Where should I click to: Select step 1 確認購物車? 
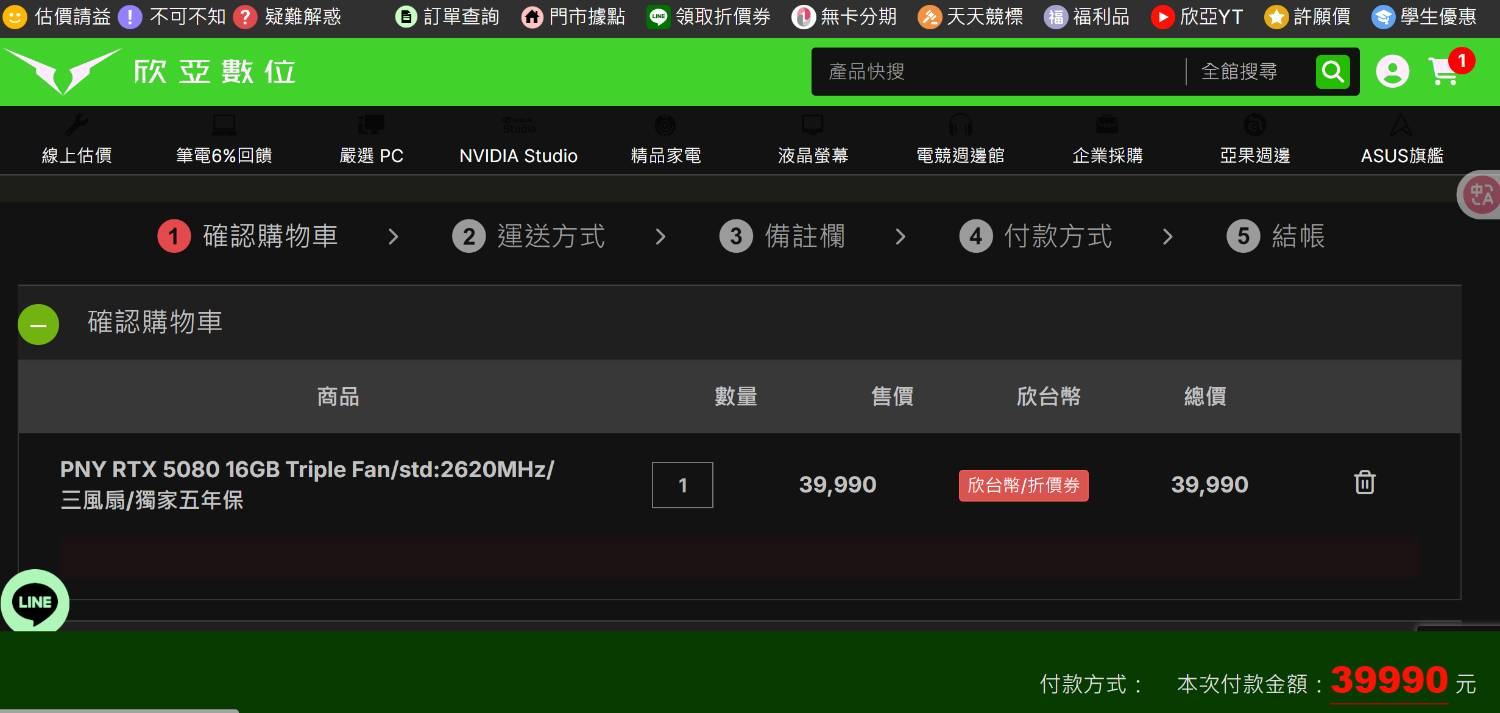click(248, 236)
